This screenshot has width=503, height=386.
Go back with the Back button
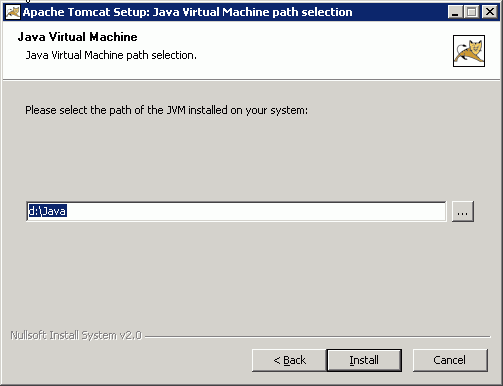(x=289, y=360)
